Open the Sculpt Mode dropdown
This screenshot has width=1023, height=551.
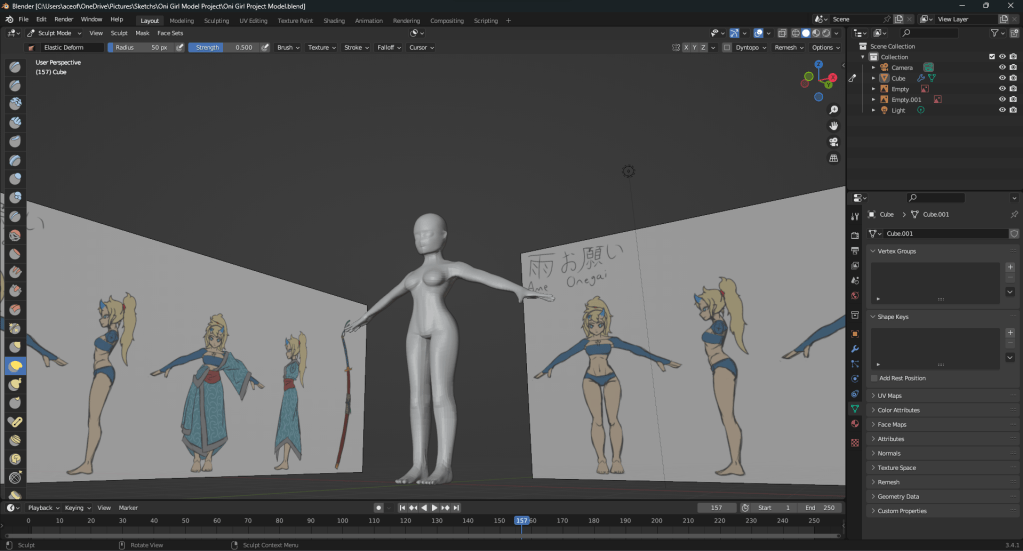[x=55, y=33]
